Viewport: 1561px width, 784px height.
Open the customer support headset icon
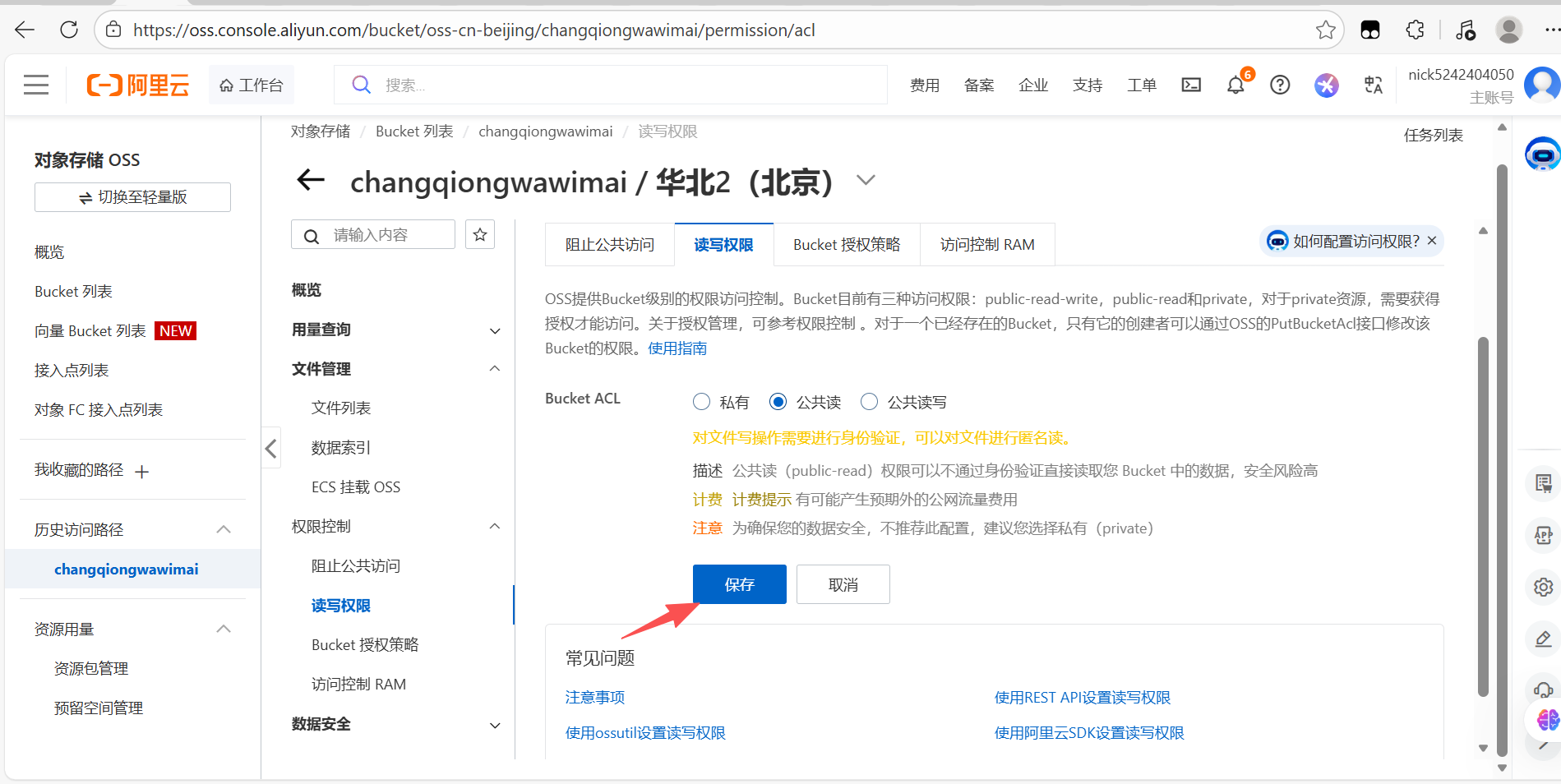point(1543,690)
